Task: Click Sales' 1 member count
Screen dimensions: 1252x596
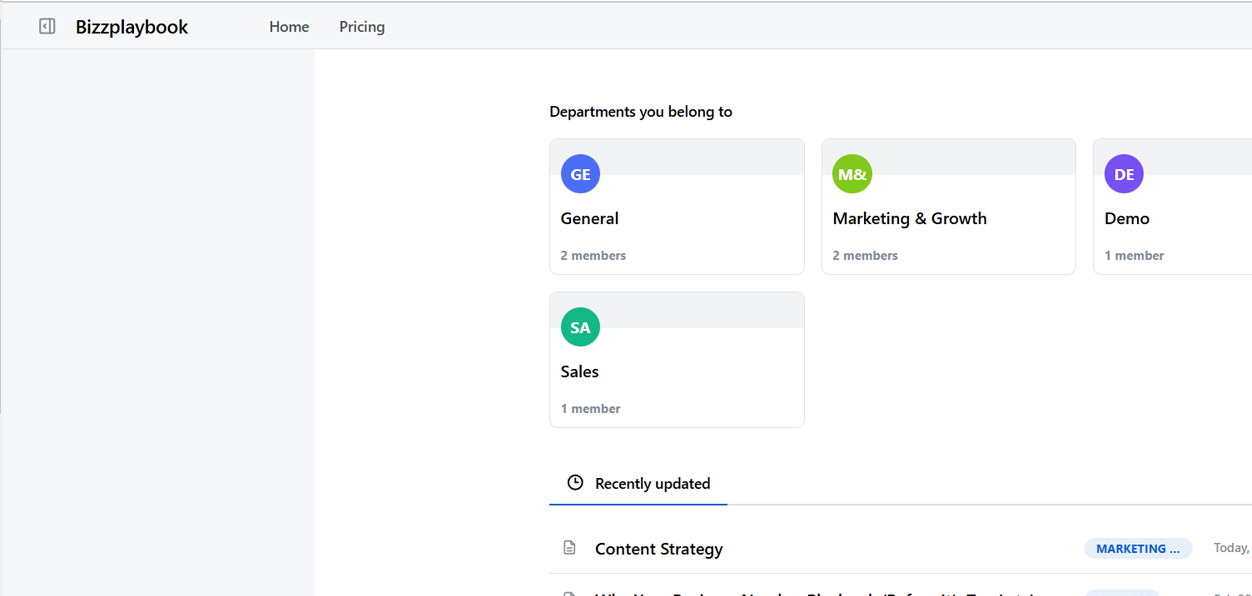Action: click(x=590, y=408)
